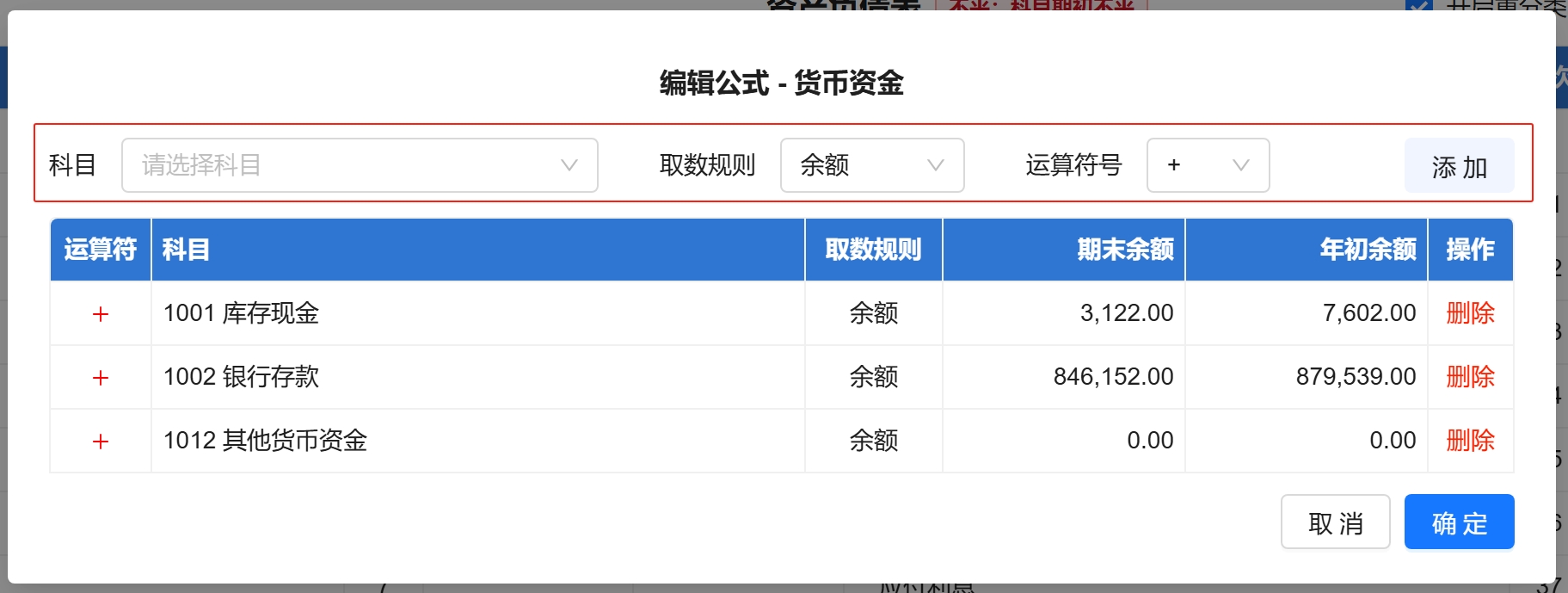Click the plus operator for 1012 其他货币资金
Viewport: 1568px width, 593px height.
[101, 442]
